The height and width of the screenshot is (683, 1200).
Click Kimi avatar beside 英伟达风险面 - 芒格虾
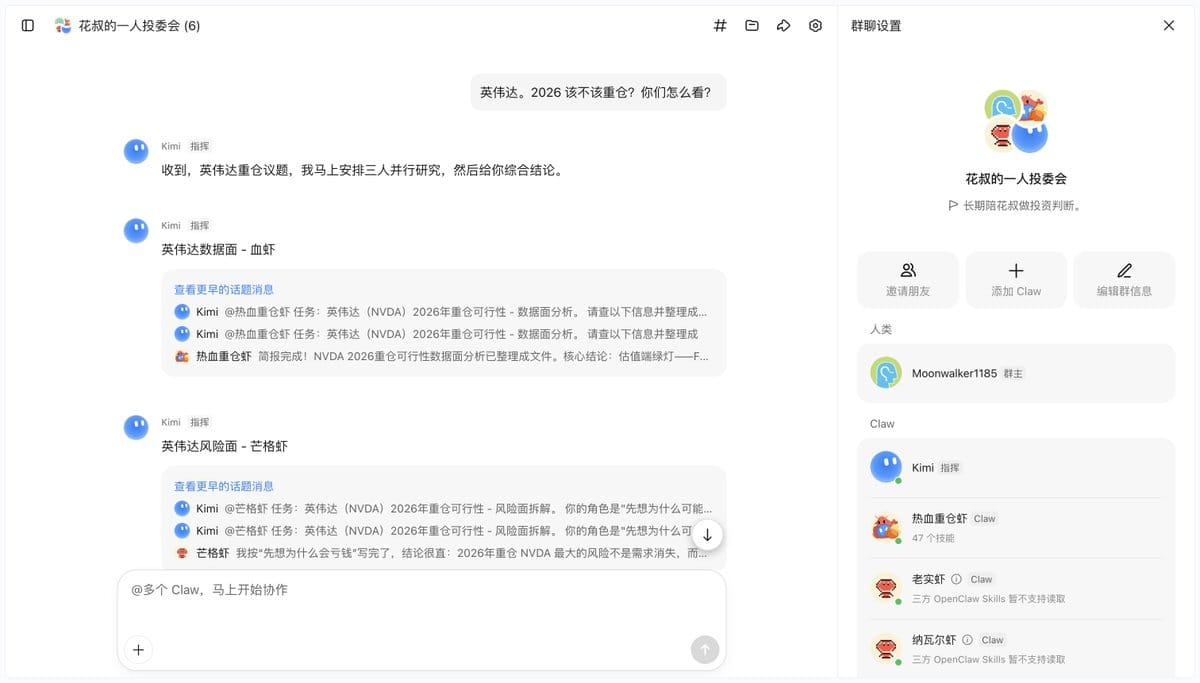(x=136, y=428)
